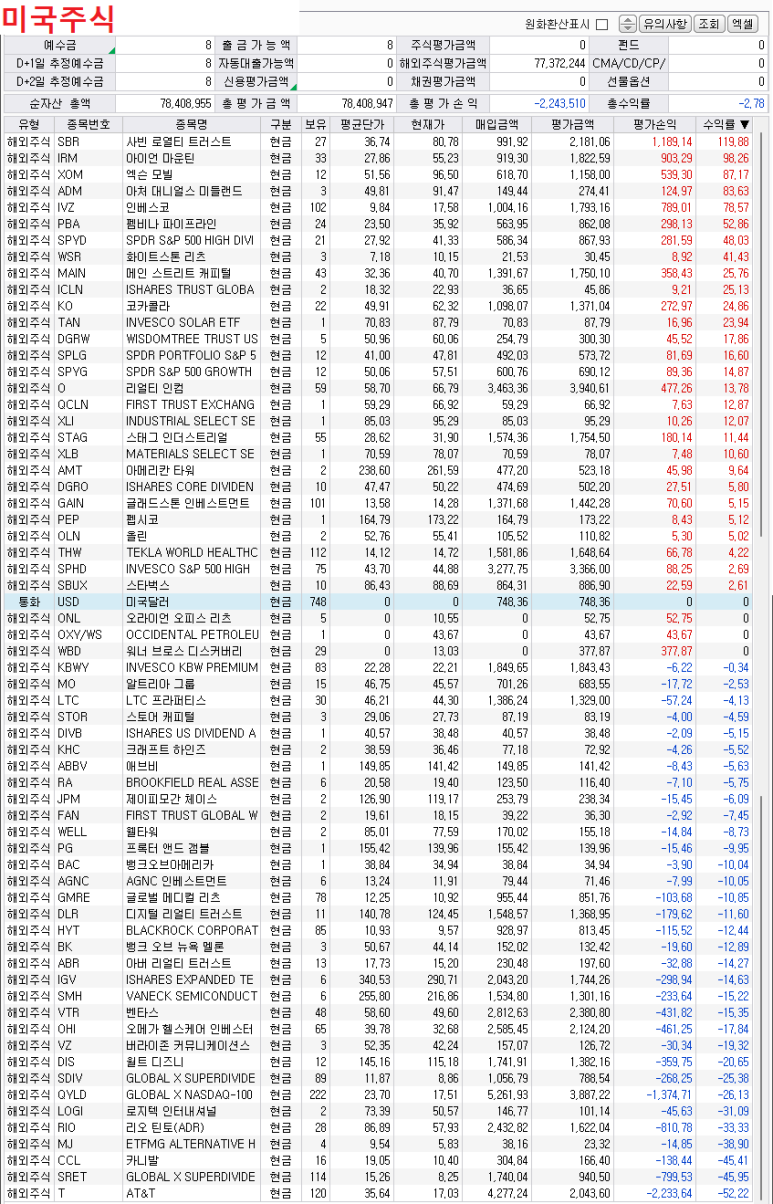Viewport: 773px width, 1204px height.
Task: Select the MO 알트리아 그룹 row
Action: coord(379,684)
